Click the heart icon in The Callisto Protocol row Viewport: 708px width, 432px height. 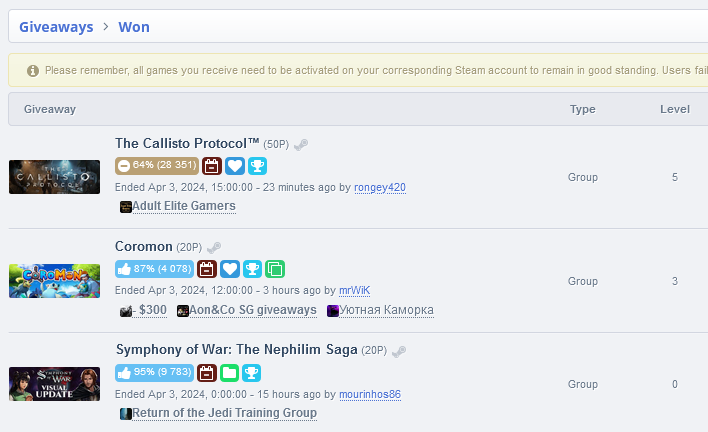pos(235,166)
